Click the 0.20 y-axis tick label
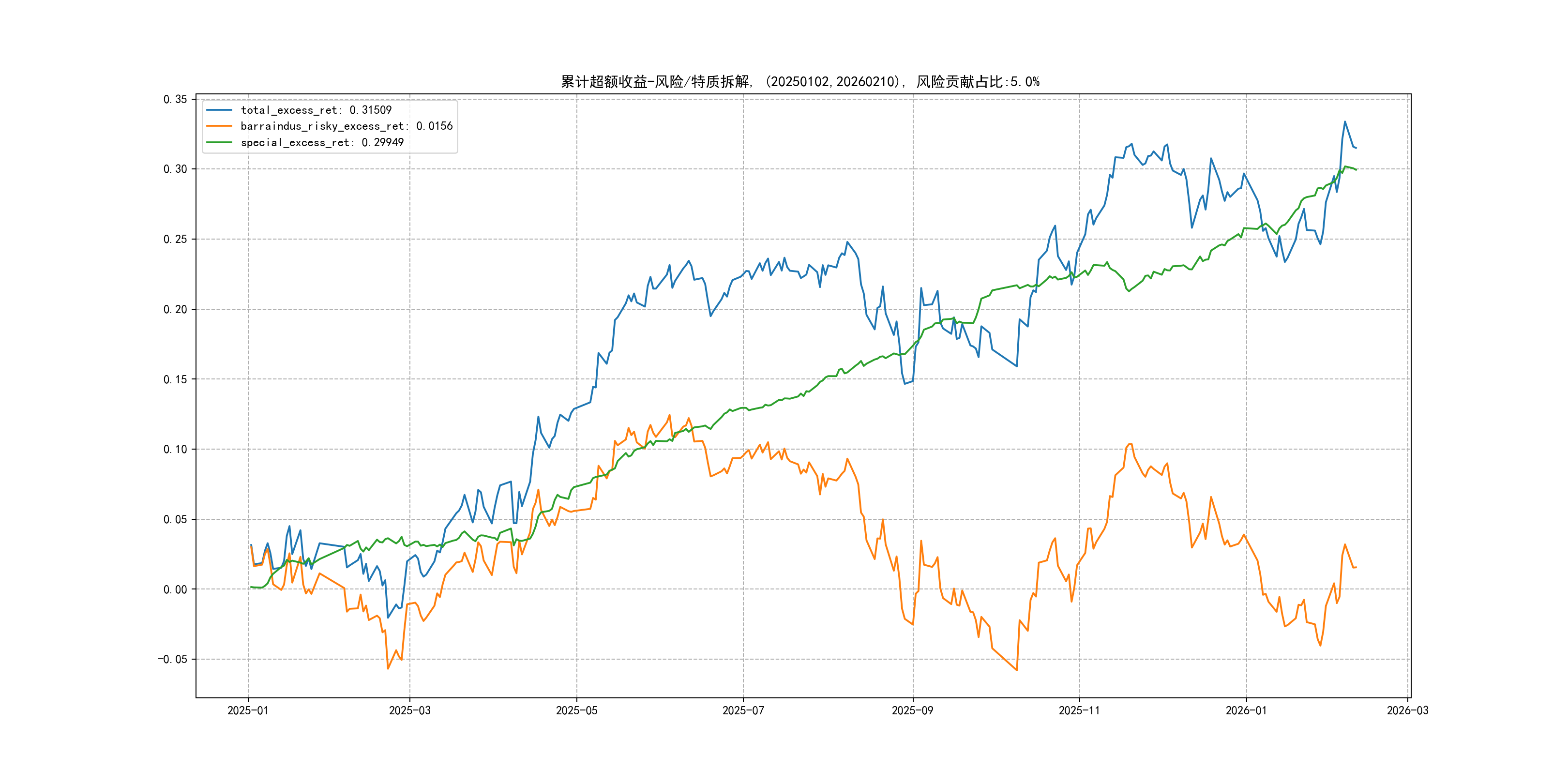Viewport: 1568px width, 784px height. 175,309
